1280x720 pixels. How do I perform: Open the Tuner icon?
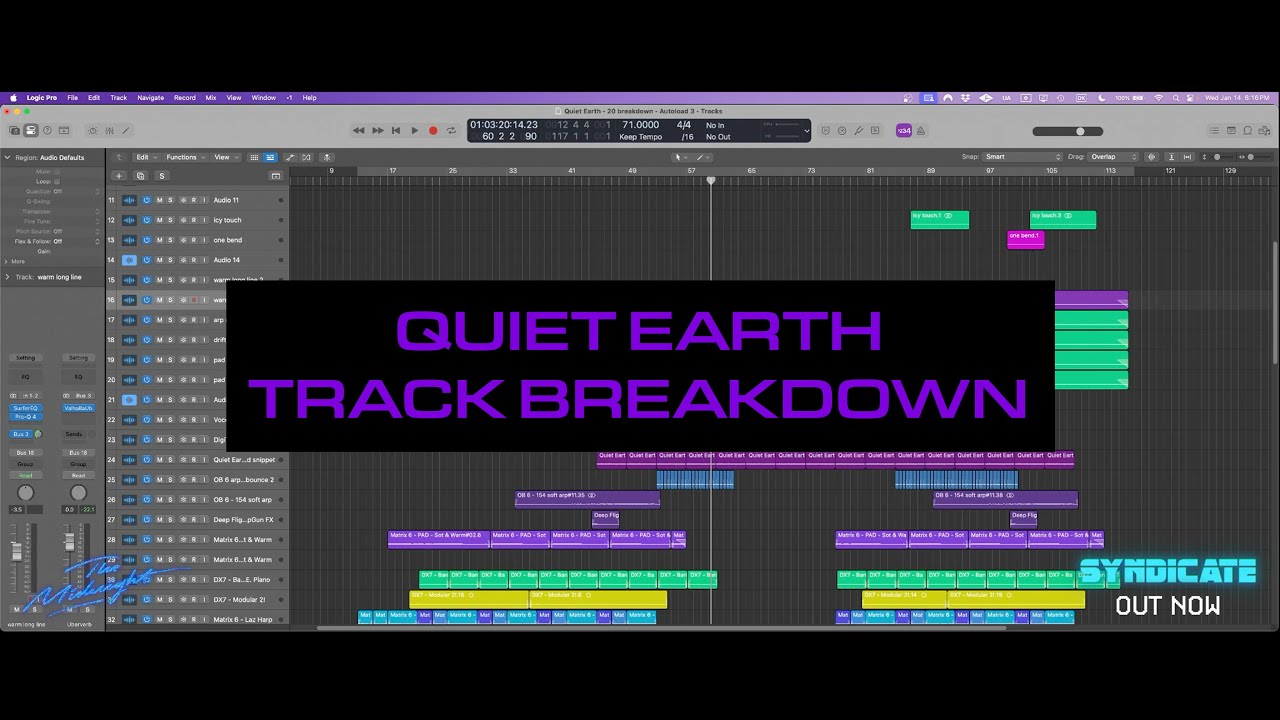pyautogui.click(x=858, y=130)
